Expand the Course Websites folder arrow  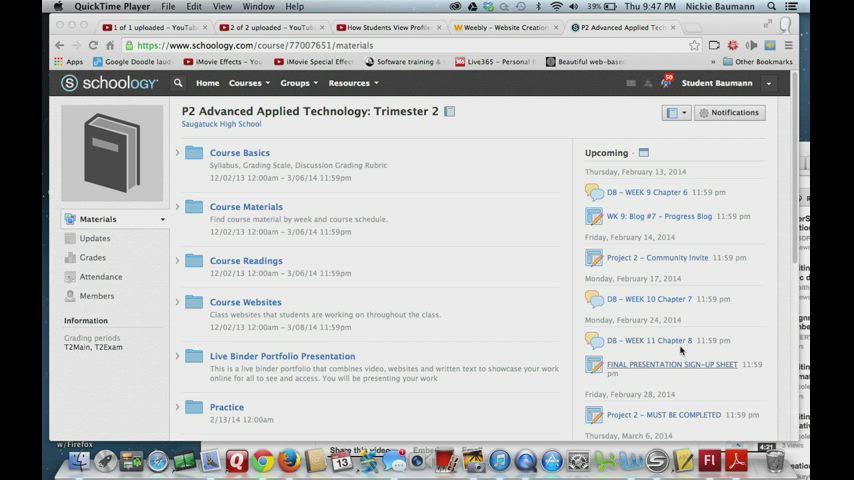pos(178,302)
